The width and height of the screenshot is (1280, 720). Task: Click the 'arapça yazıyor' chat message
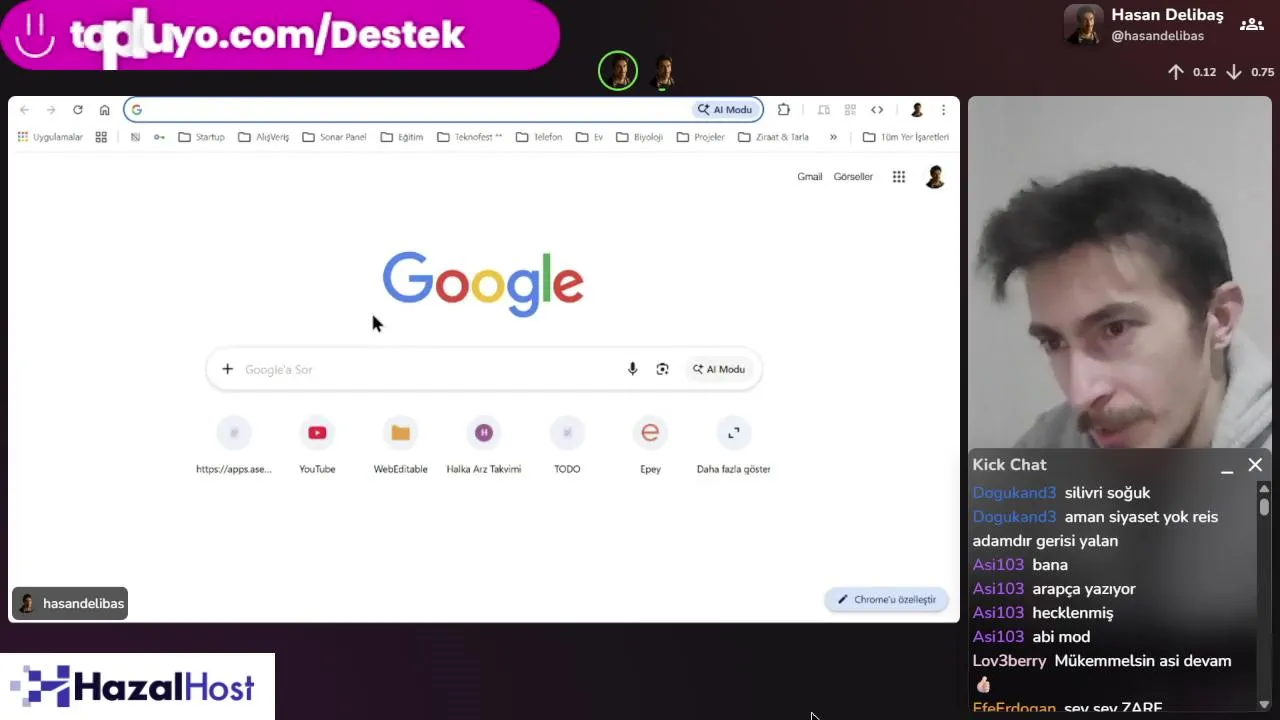1084,589
